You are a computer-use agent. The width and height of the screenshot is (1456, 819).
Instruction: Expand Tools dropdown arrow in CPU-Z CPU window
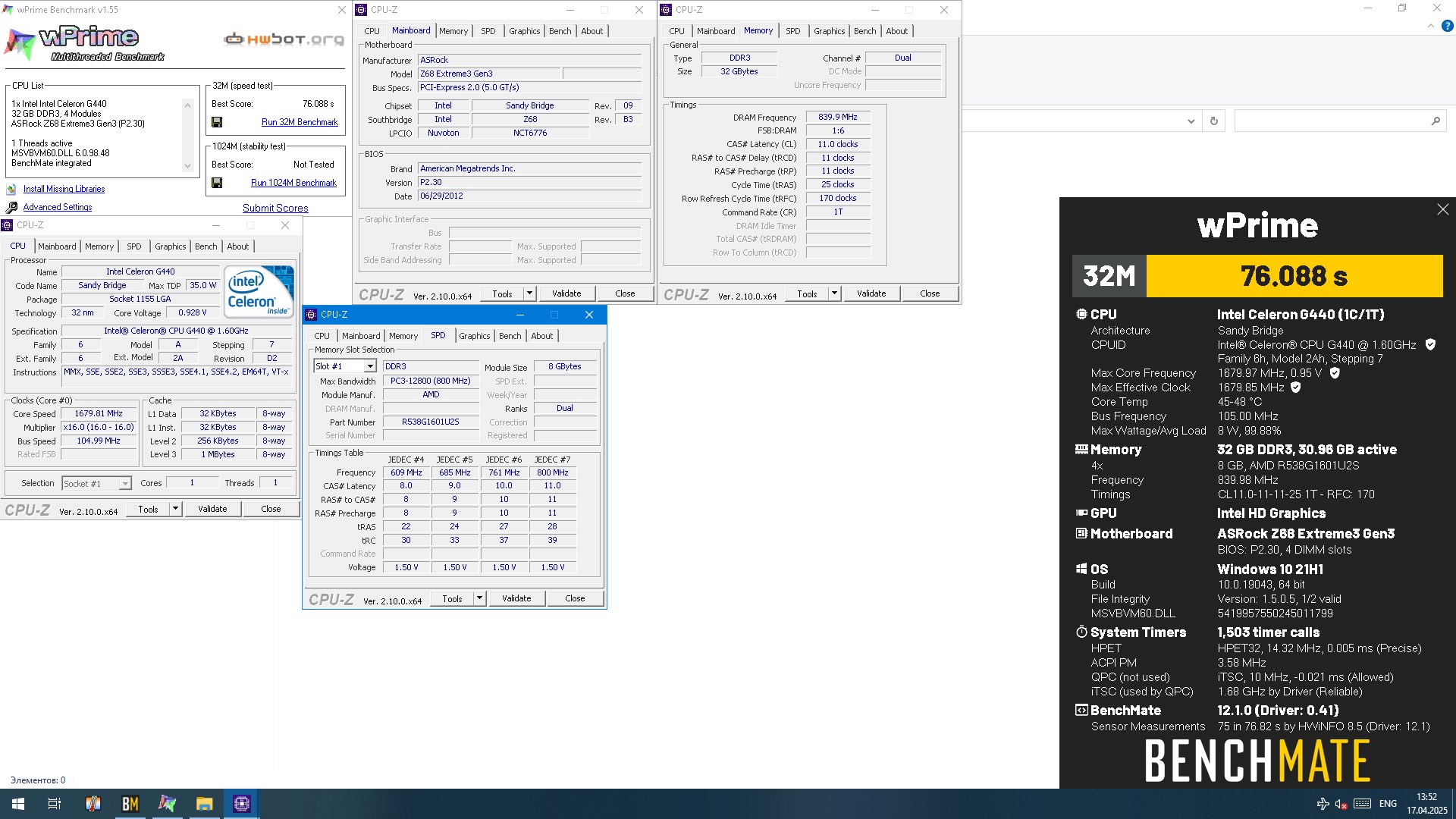pyautogui.click(x=175, y=509)
